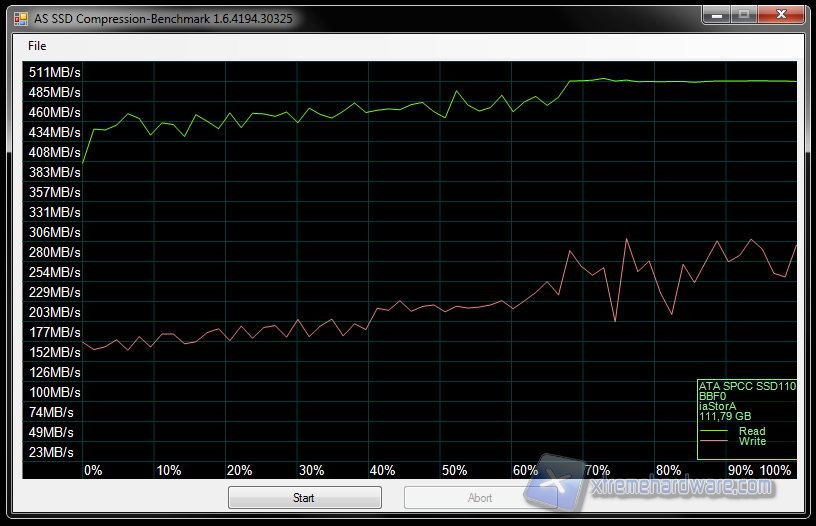Click the iaStorA driver label
Viewport: 816px width, 526px height.
(719, 406)
